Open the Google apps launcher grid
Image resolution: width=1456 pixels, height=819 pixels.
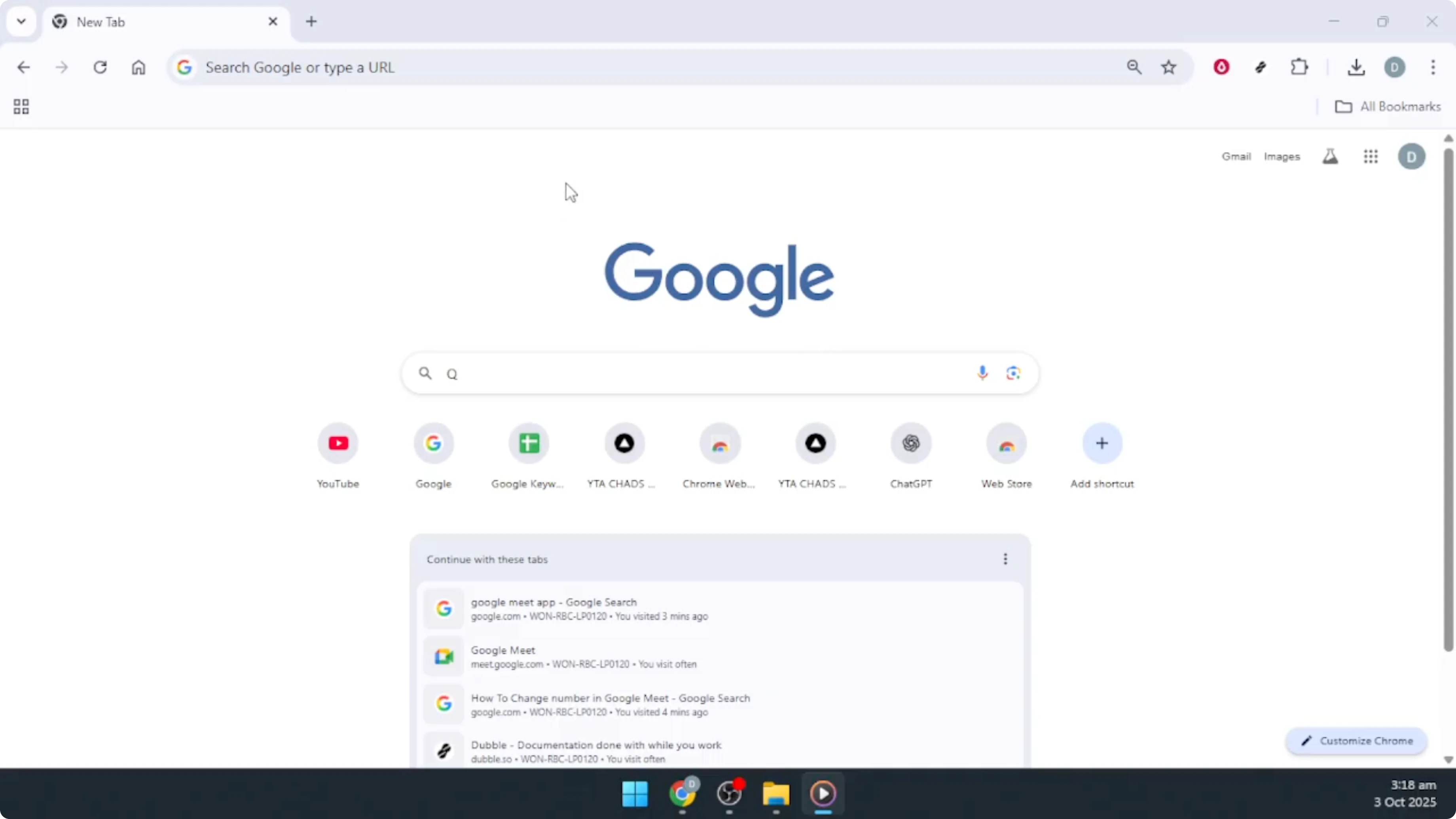point(1371,157)
